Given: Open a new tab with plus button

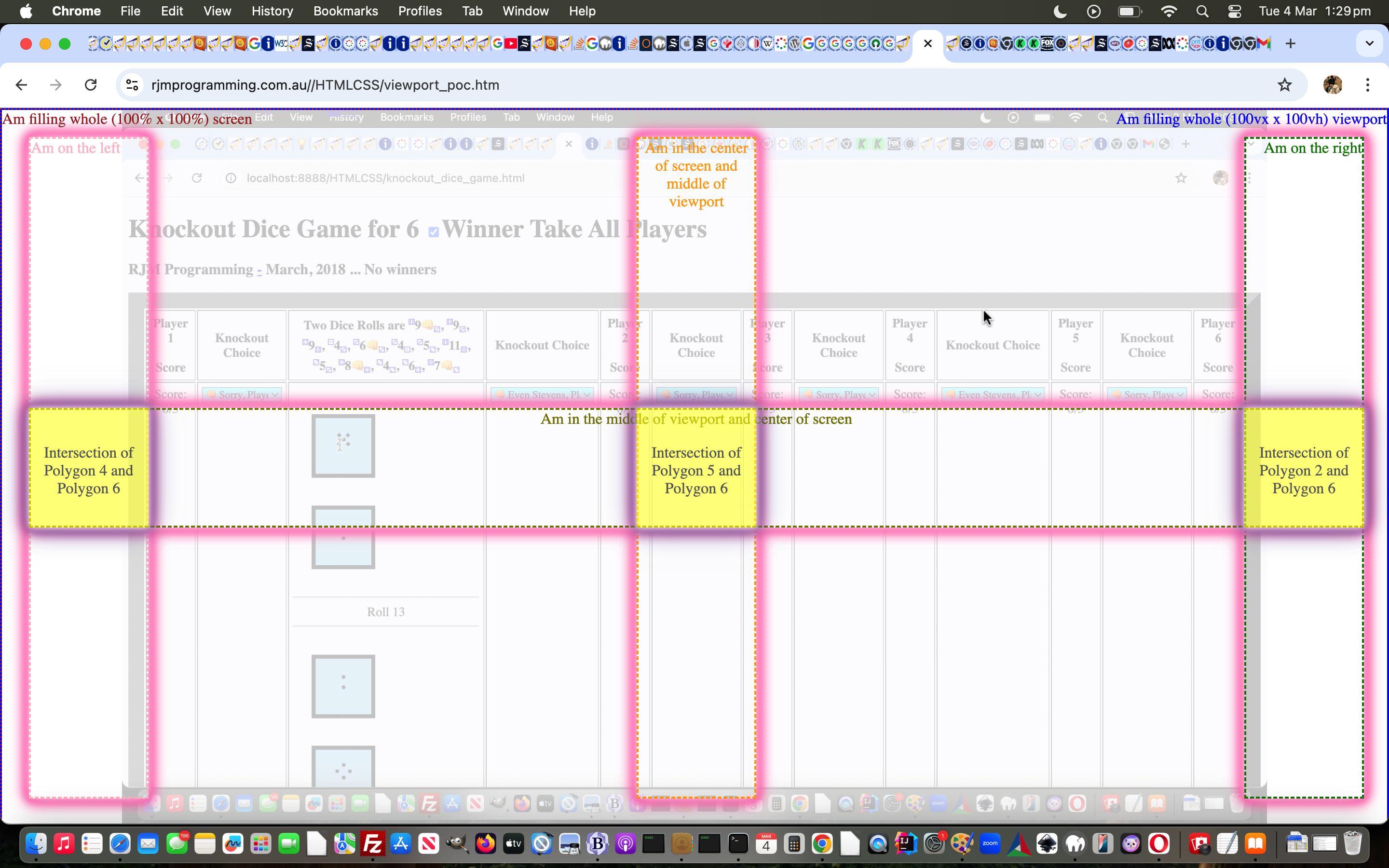Looking at the screenshot, I should pyautogui.click(x=1290, y=43).
